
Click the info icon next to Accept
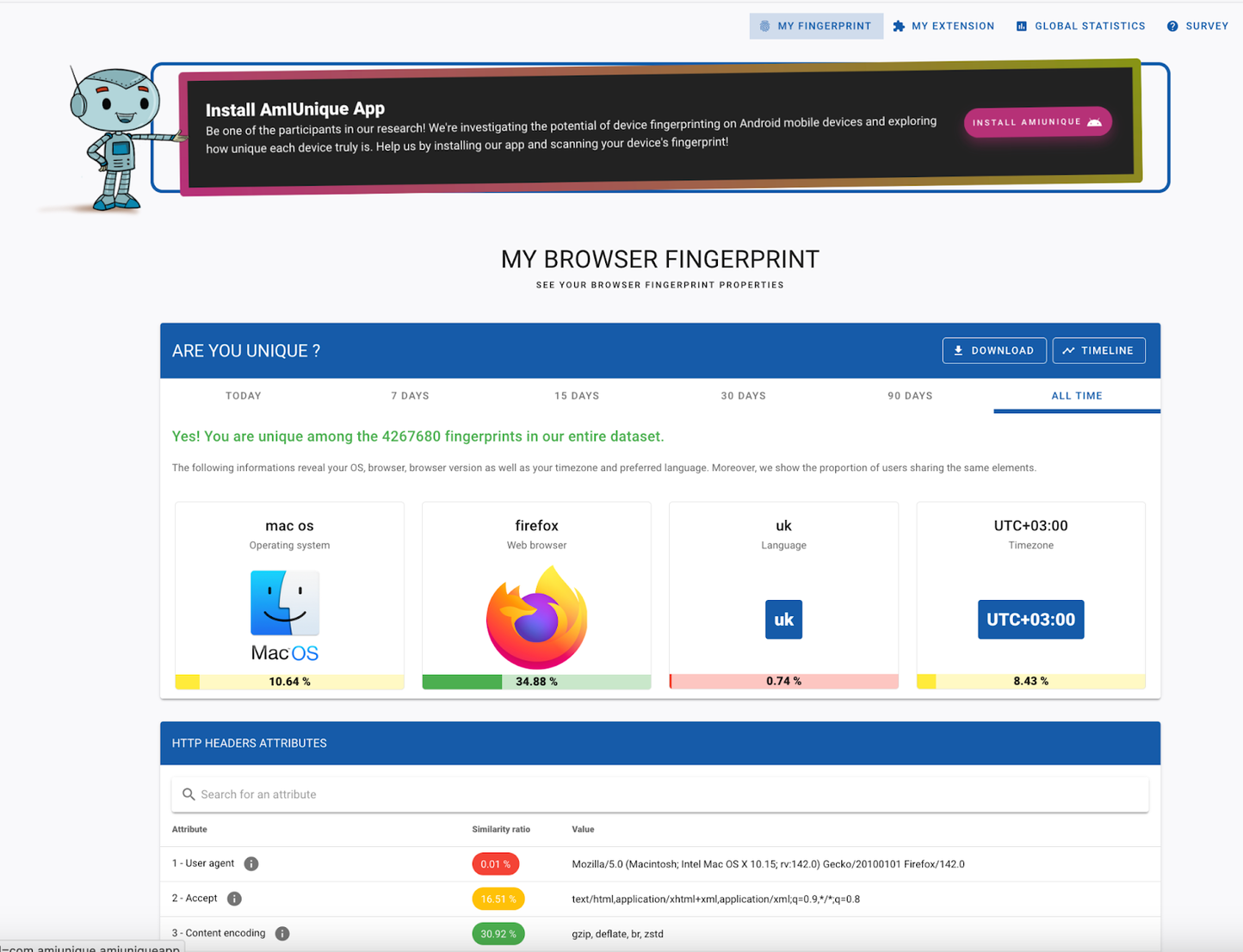[x=234, y=899]
